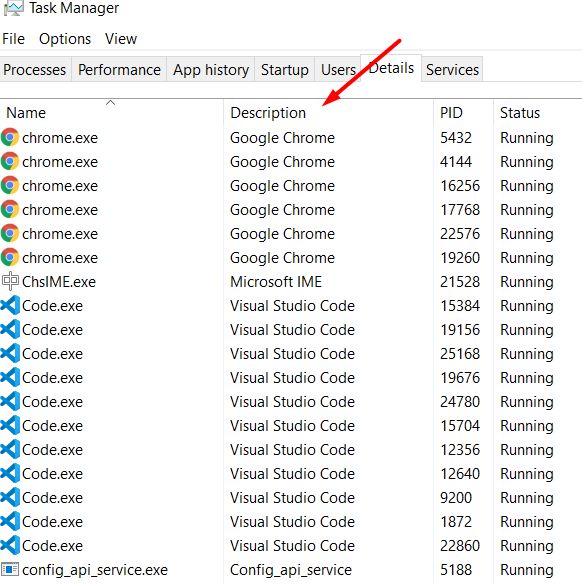Switch to the Startup tab
Screen dimensions: 582x584
tap(284, 70)
